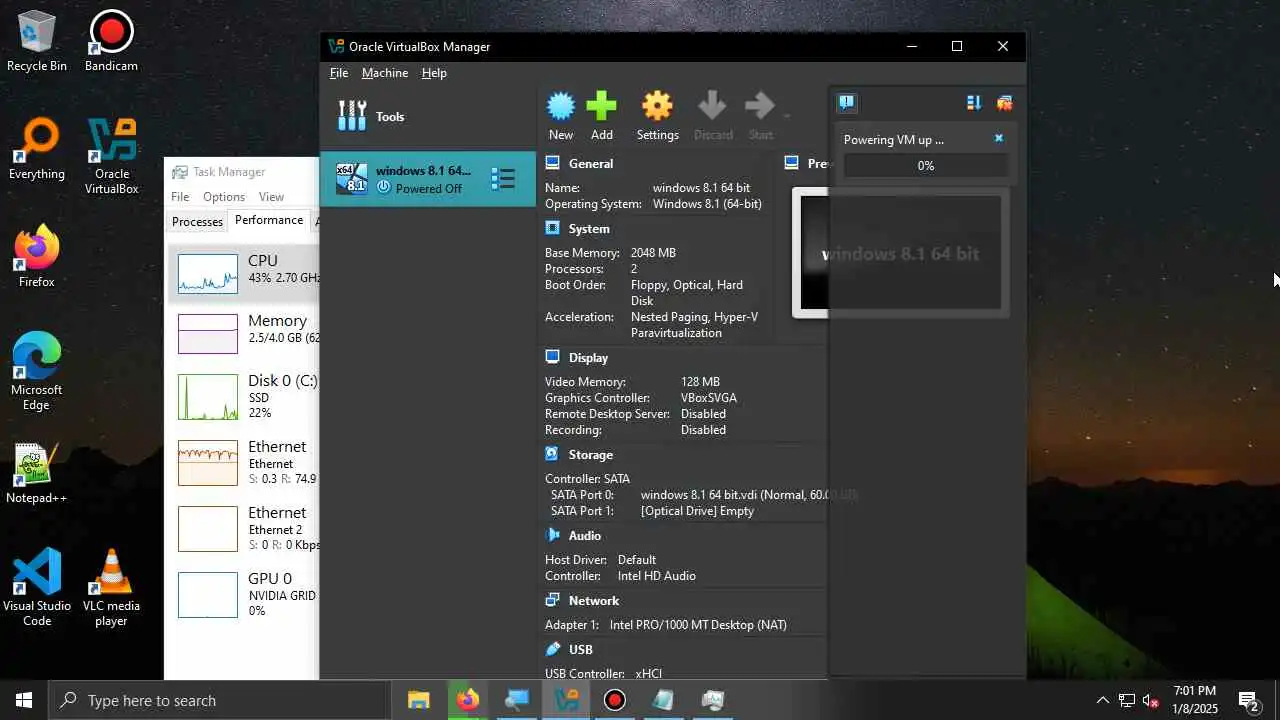Open File Explorer from the taskbar
Screen dimensions: 1280x720
(418, 700)
